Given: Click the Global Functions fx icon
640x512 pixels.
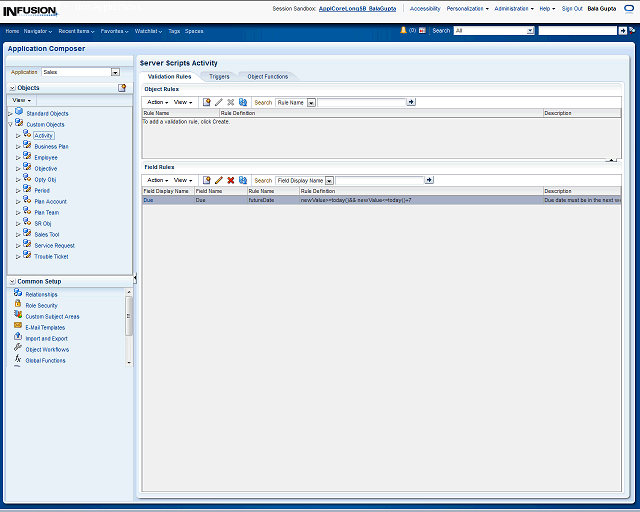Looking at the screenshot, I should [18, 359].
